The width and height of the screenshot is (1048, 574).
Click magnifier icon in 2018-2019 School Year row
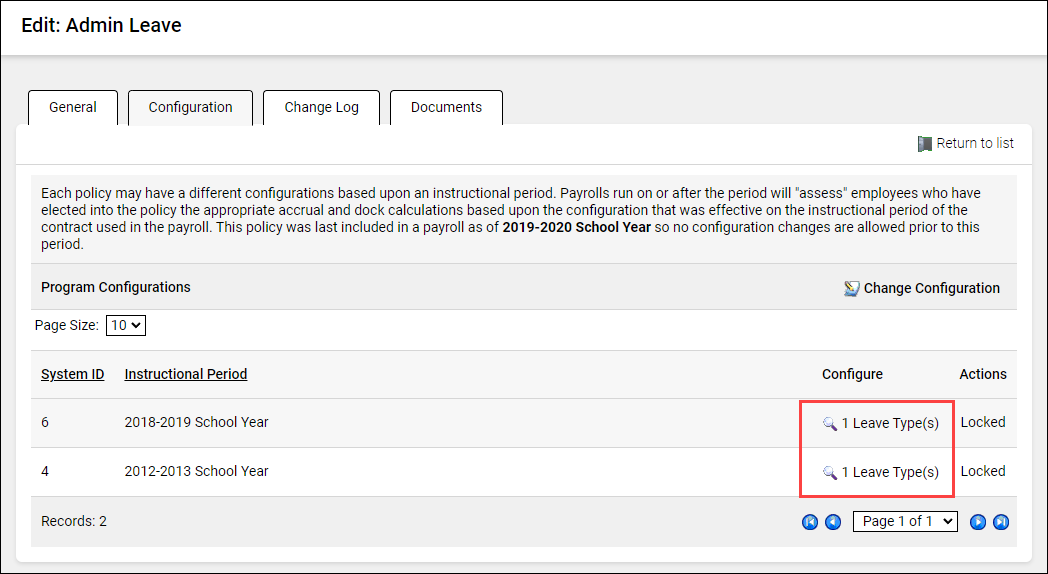829,424
